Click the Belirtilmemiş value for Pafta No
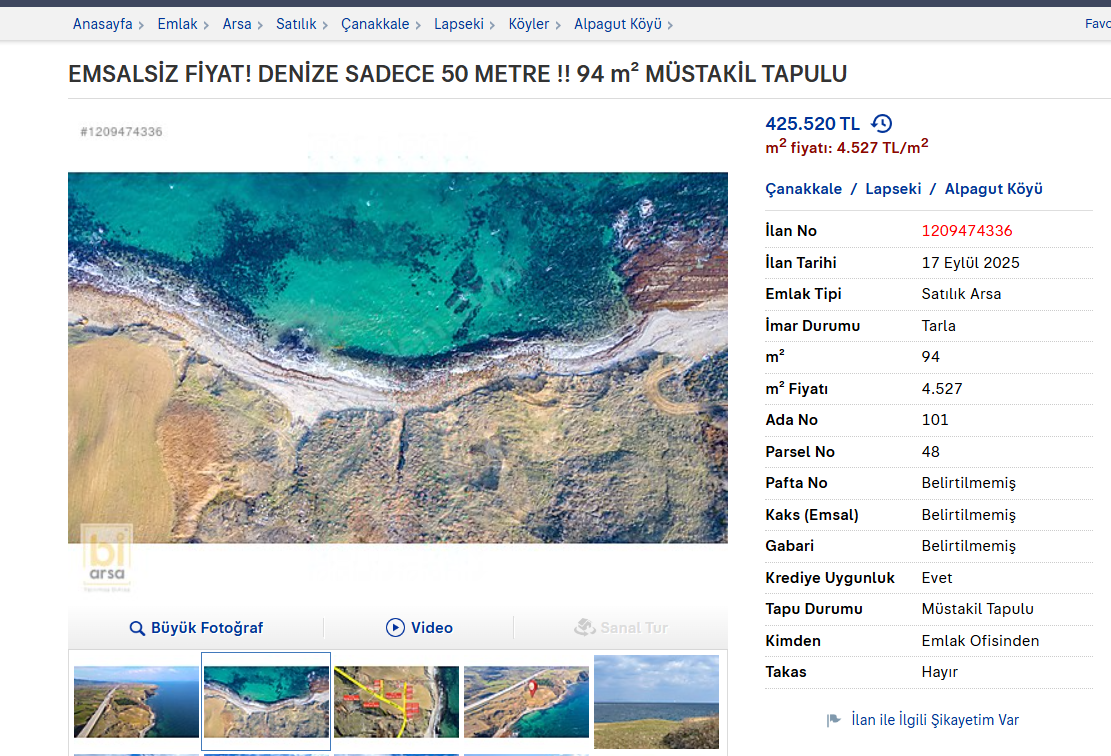Screen dimensions: 1111x756 click(969, 483)
